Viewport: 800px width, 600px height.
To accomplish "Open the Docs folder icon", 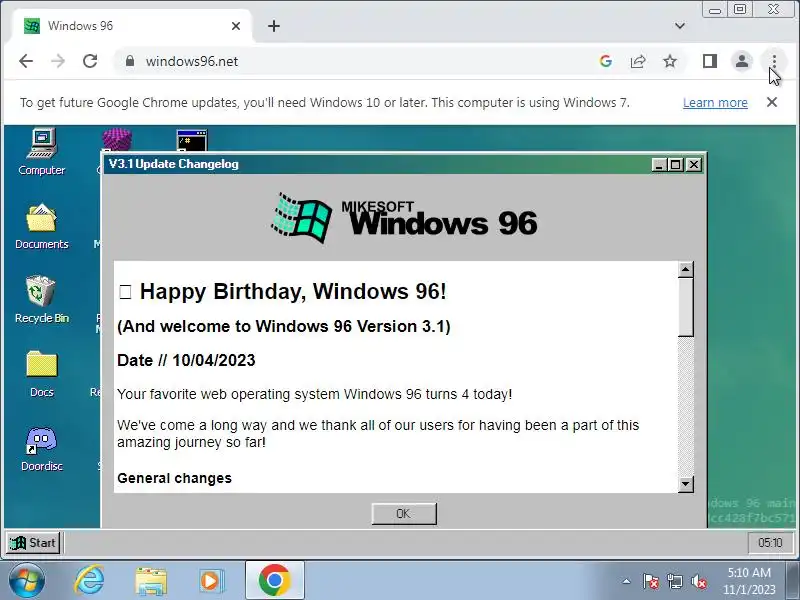I will [42, 374].
